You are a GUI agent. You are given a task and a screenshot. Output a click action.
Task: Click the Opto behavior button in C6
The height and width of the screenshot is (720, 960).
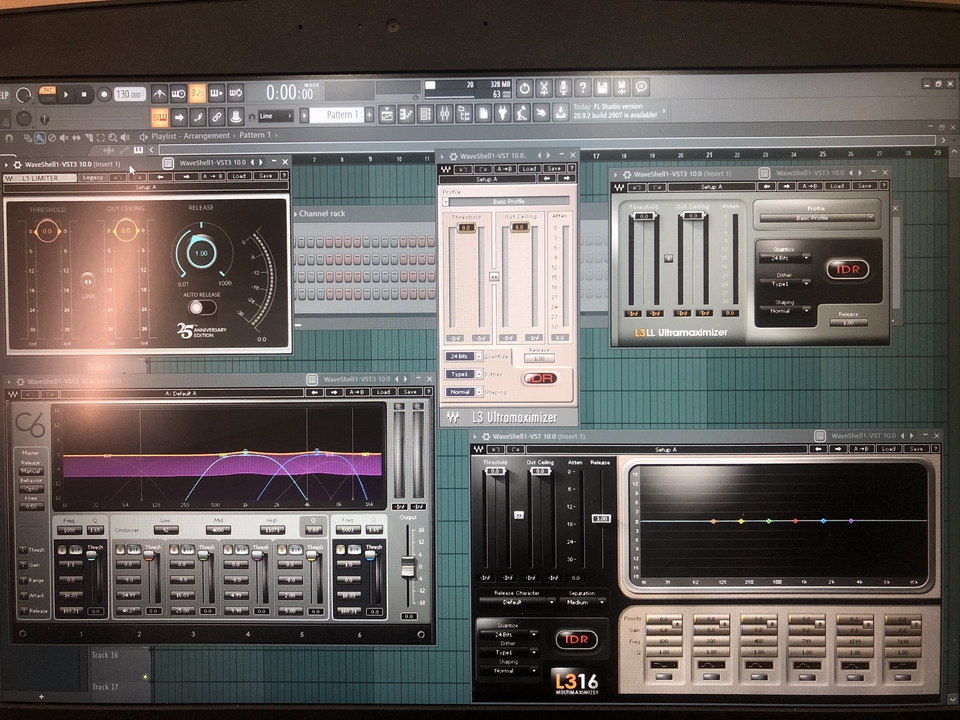(31, 489)
